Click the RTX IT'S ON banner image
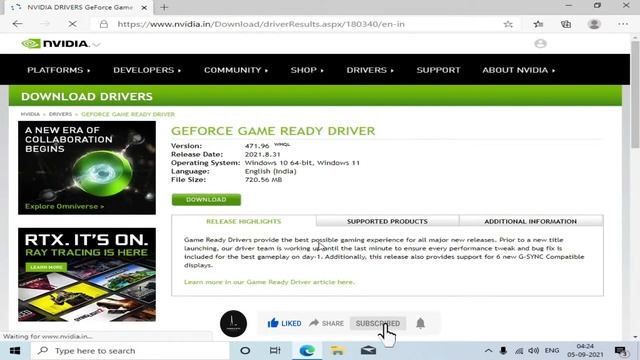Viewport: 640px width, 360px height. click(87, 274)
